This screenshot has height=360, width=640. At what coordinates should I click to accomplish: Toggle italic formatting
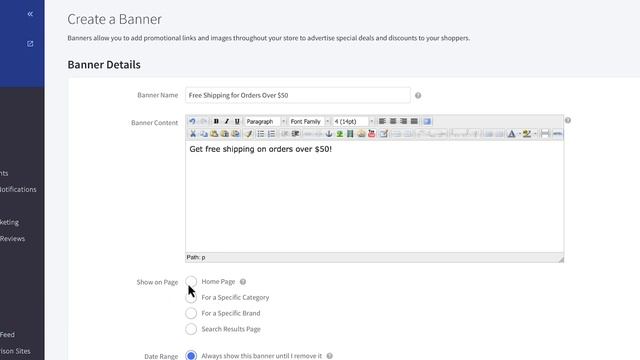coord(227,121)
